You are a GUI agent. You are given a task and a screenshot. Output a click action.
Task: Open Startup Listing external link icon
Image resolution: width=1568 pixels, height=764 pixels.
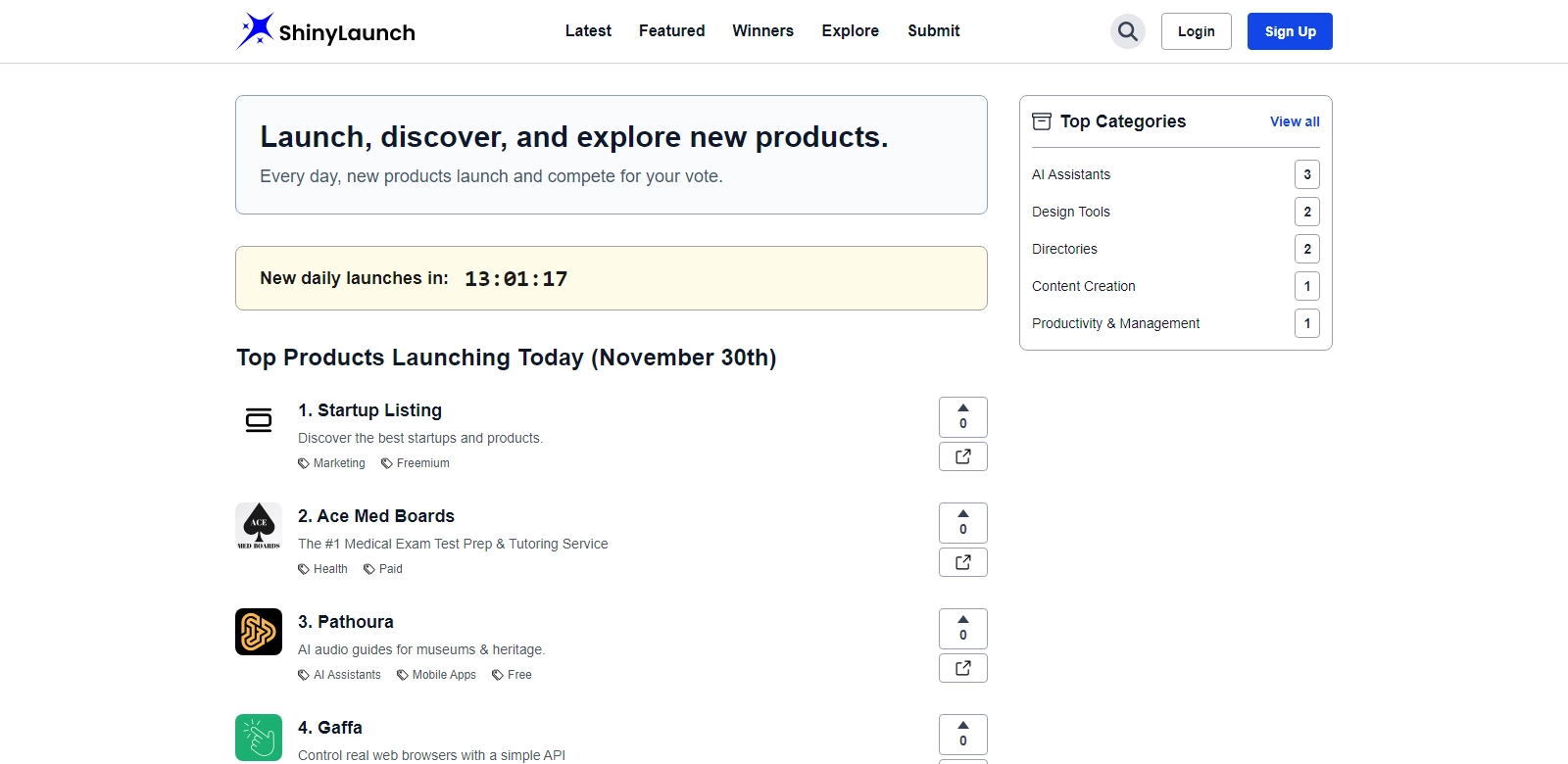tap(963, 456)
